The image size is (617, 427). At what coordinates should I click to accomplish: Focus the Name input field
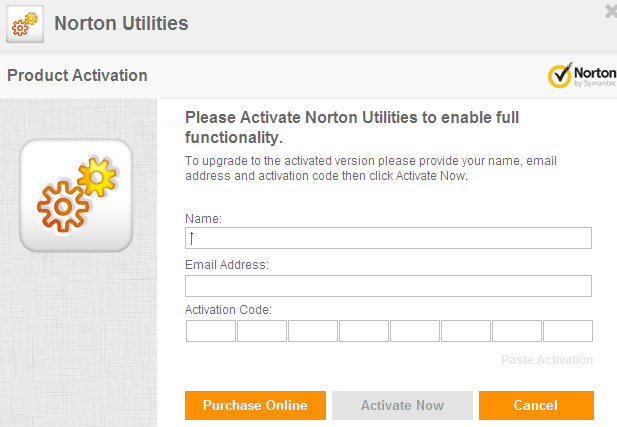pyautogui.click(x=388, y=238)
